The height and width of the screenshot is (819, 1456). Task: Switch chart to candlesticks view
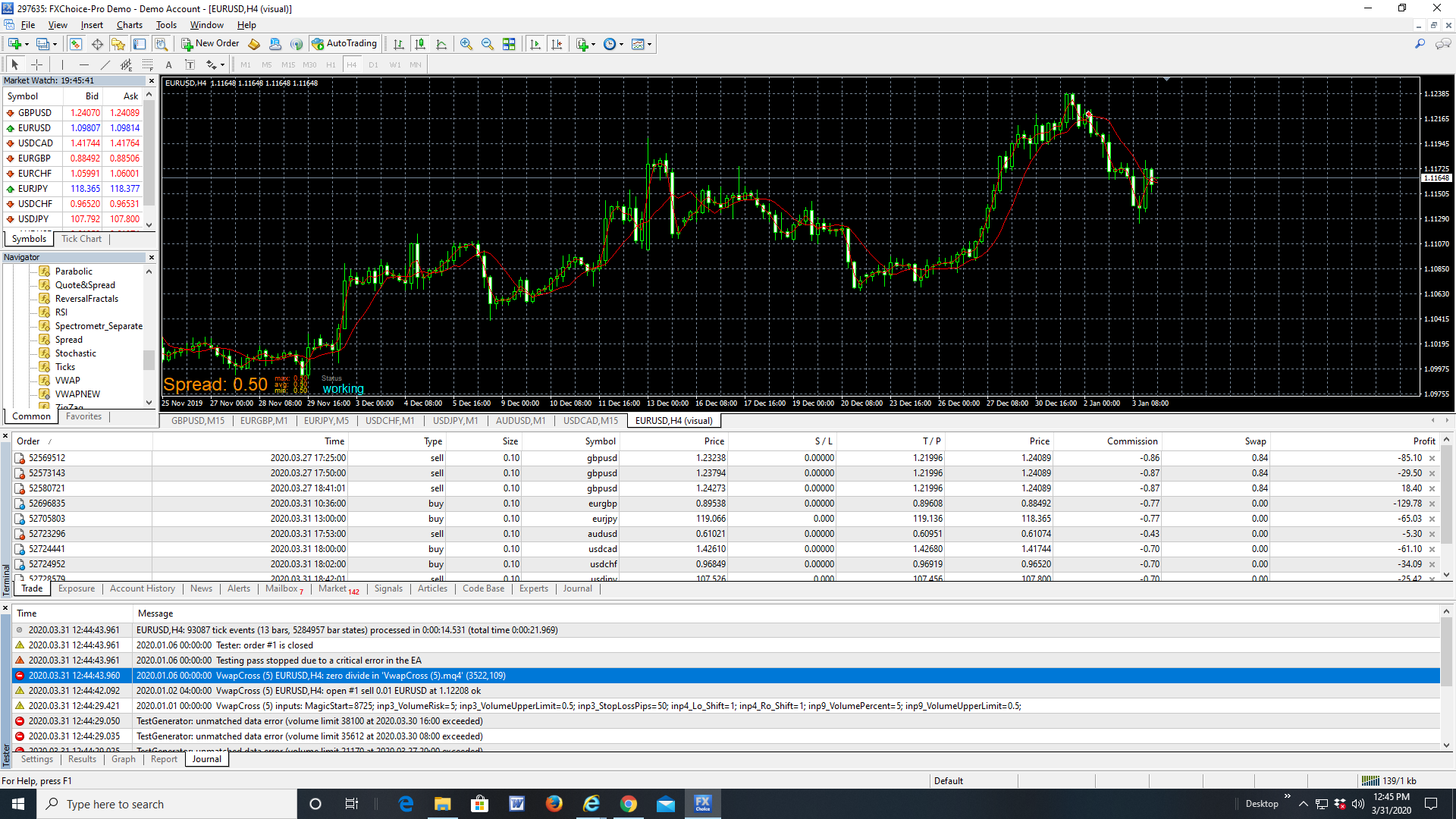pyautogui.click(x=420, y=44)
